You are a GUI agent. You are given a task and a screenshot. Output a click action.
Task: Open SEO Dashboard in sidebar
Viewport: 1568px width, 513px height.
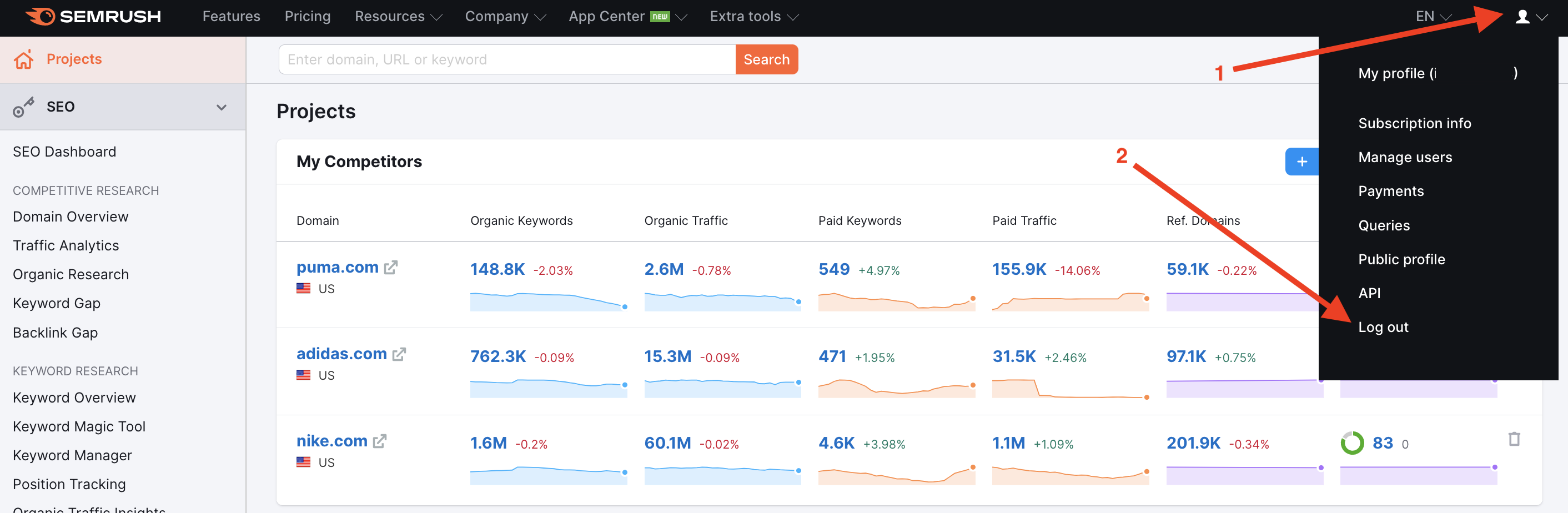[x=64, y=152]
